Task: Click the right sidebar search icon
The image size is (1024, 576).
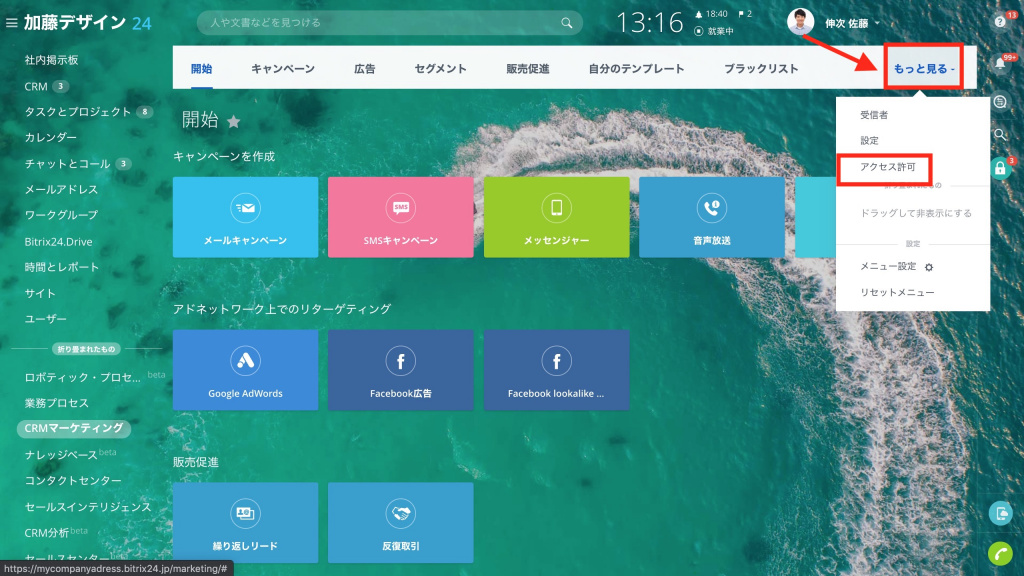Action: click(x=1000, y=135)
